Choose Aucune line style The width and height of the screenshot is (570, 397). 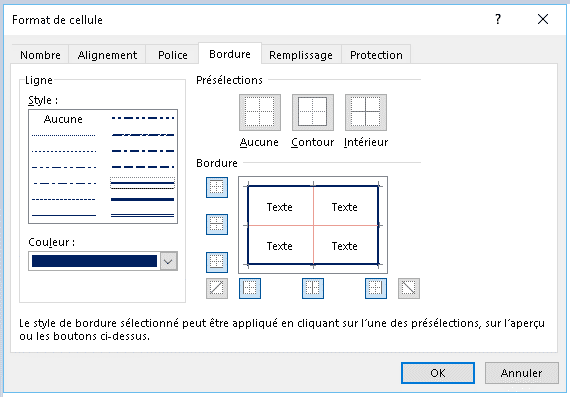pyautogui.click(x=63, y=119)
